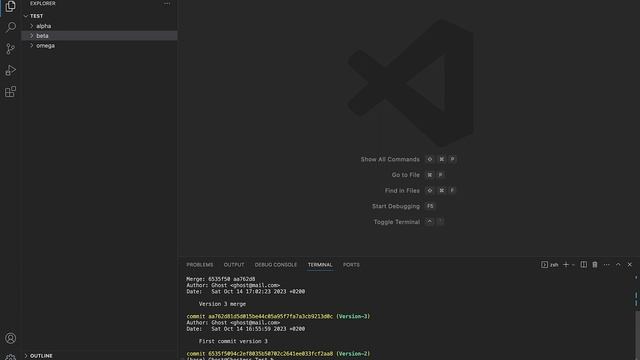Switch to the OUTPUT tab
640x360 pixels.
click(234, 265)
